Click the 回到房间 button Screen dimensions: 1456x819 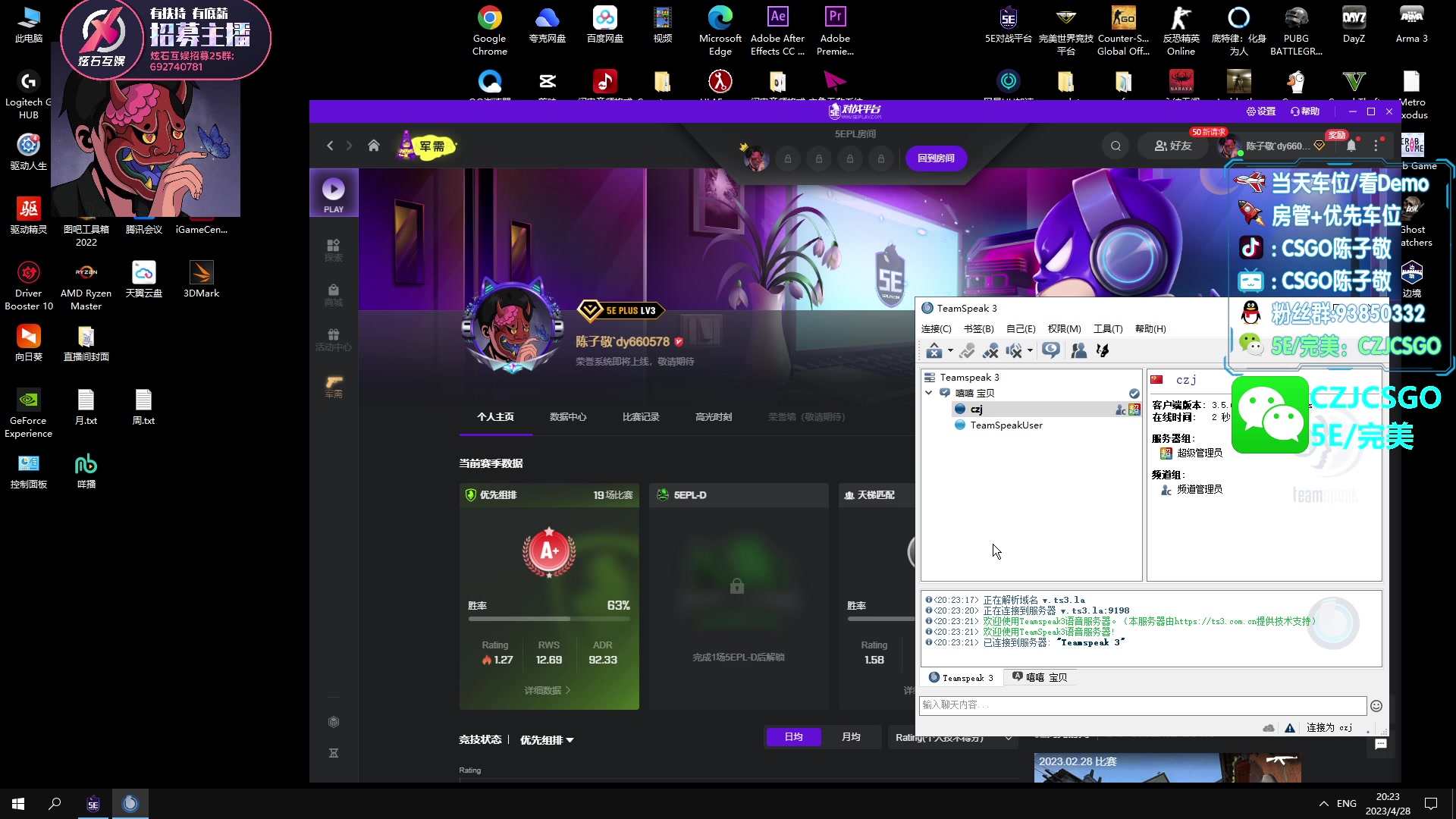[x=936, y=158]
